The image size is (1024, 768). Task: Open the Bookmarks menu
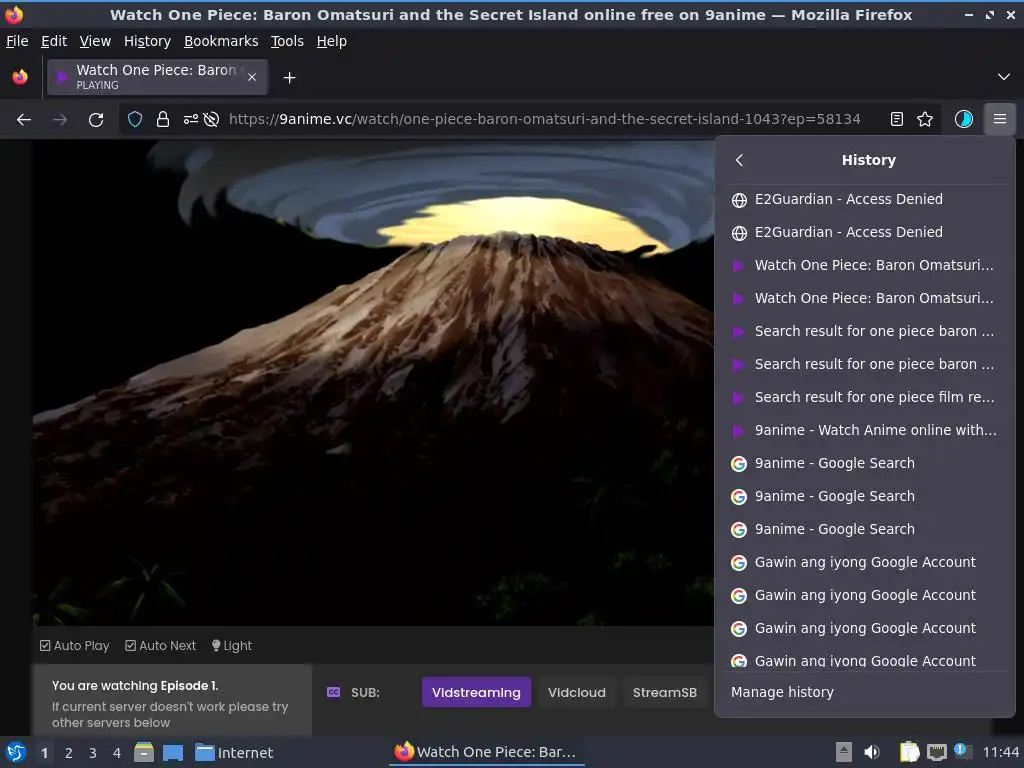click(221, 41)
